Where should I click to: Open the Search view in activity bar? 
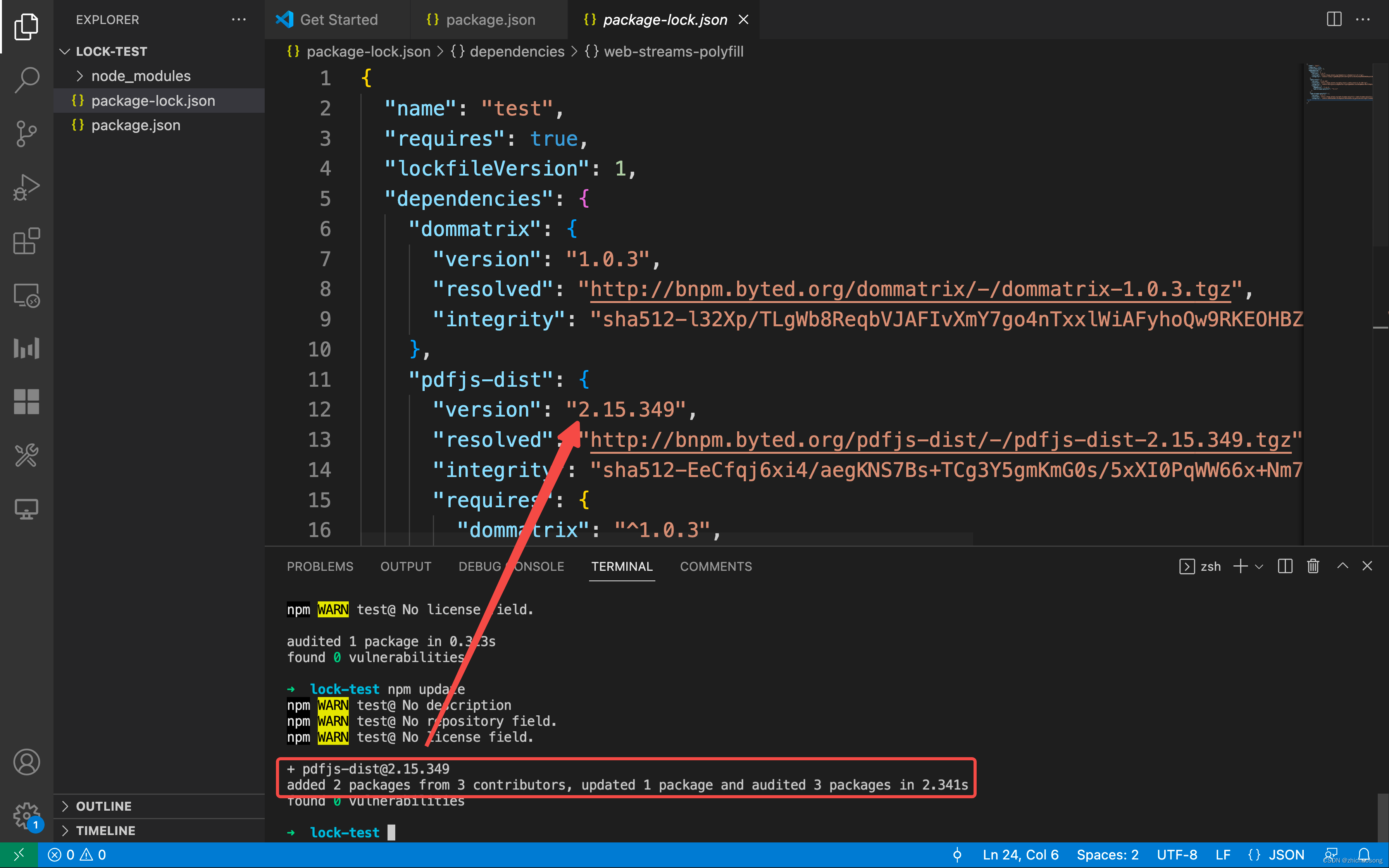[26, 79]
